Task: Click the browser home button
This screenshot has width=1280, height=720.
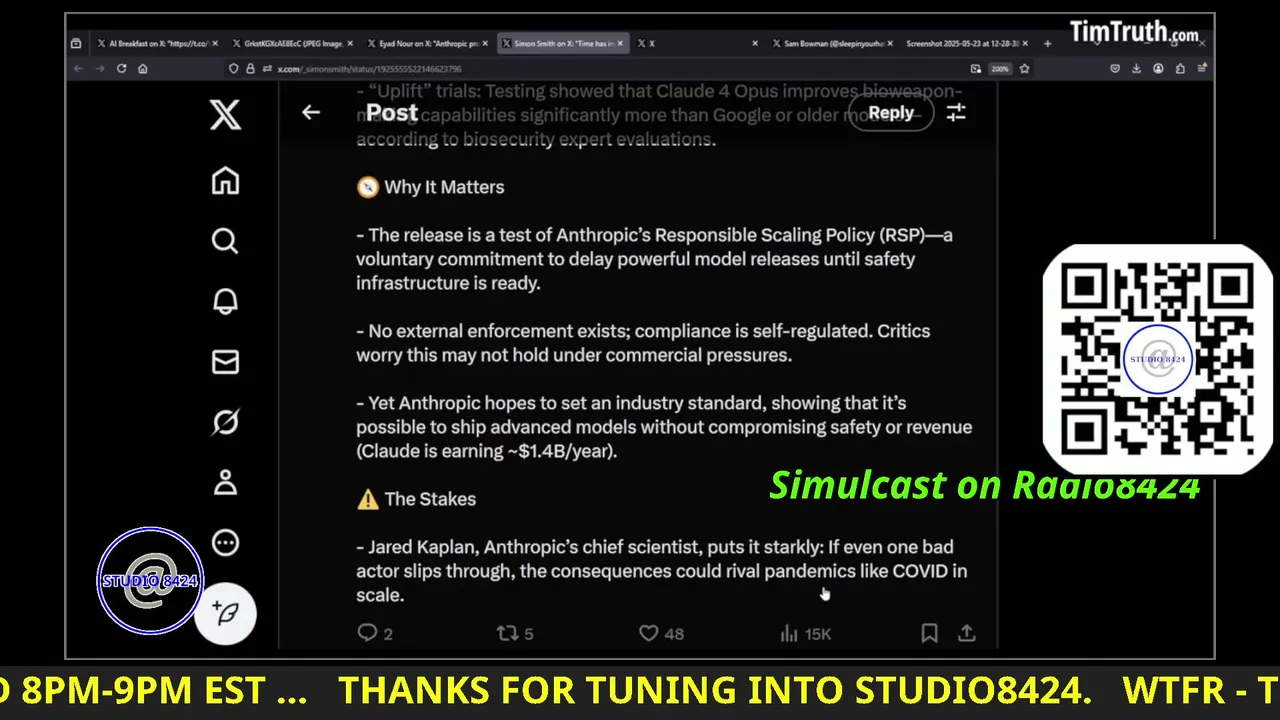Action: click(x=143, y=68)
